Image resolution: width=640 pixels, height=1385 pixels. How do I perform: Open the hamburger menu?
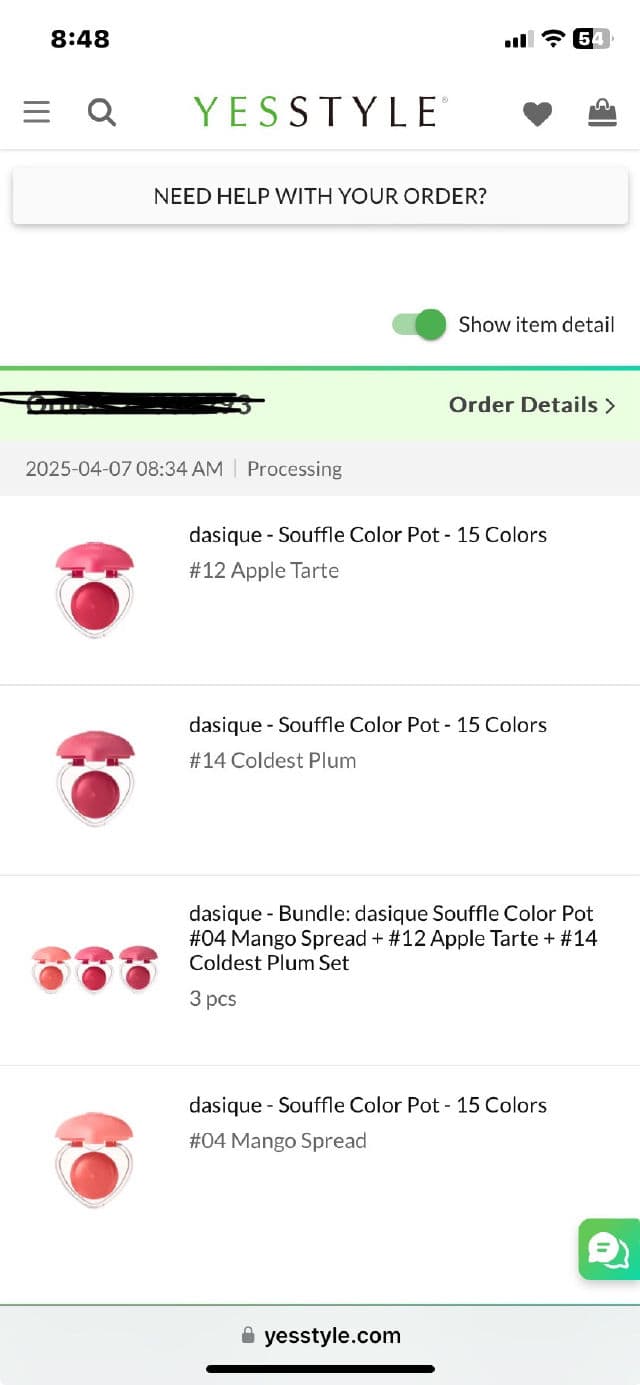37,111
